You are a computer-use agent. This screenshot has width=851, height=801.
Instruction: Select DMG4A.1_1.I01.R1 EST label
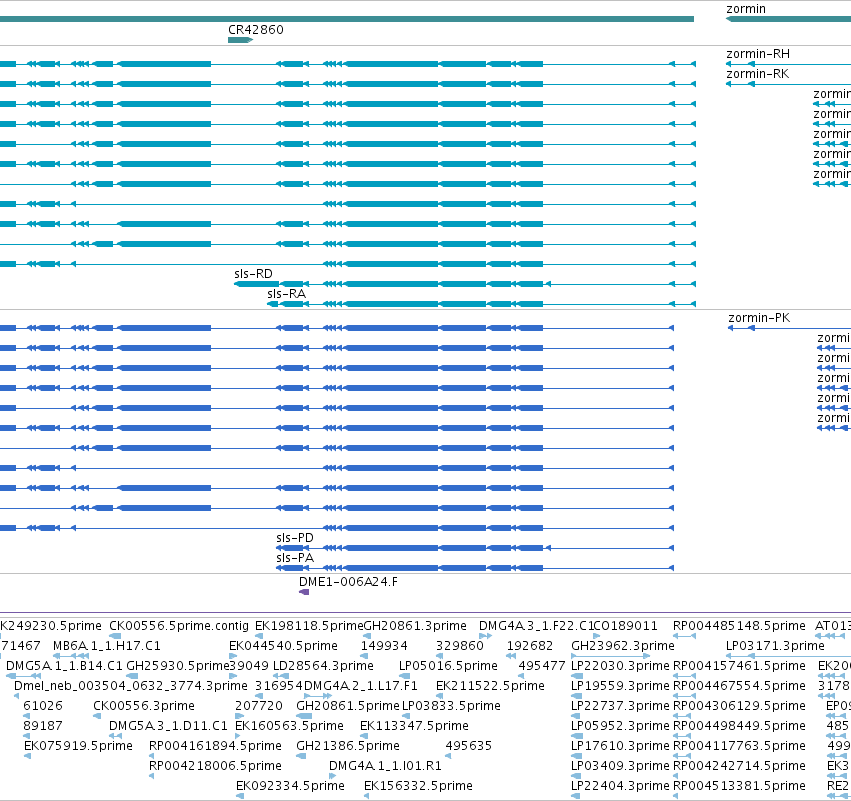click(385, 766)
